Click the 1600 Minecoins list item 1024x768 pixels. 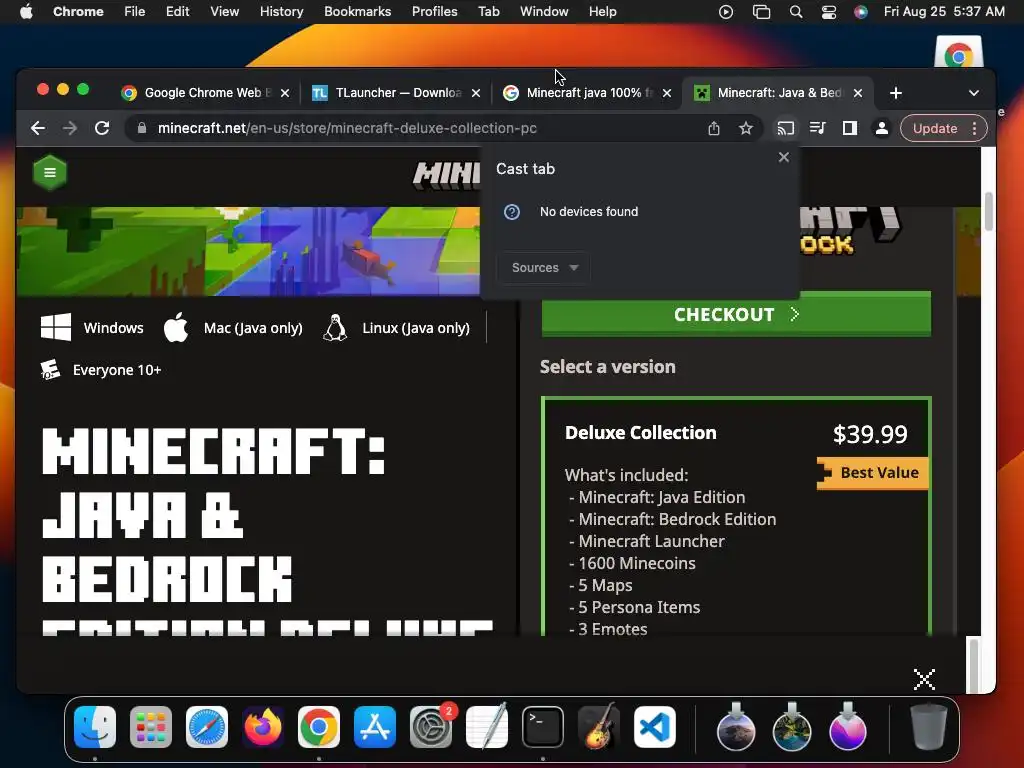pos(637,563)
